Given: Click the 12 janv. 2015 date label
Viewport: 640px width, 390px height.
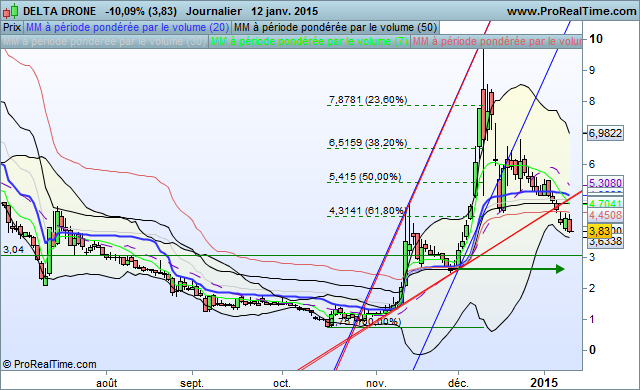Looking at the screenshot, I should tap(284, 11).
